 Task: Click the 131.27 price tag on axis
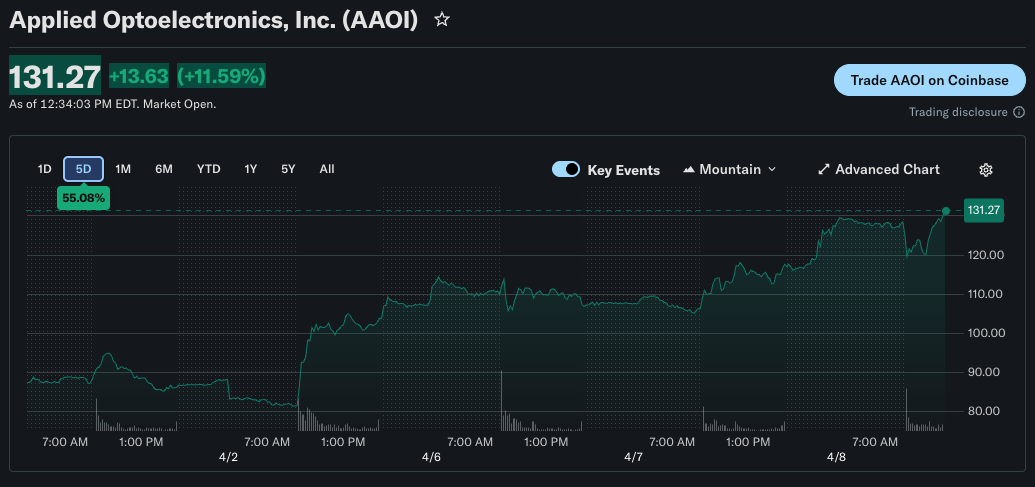pyautogui.click(x=984, y=211)
